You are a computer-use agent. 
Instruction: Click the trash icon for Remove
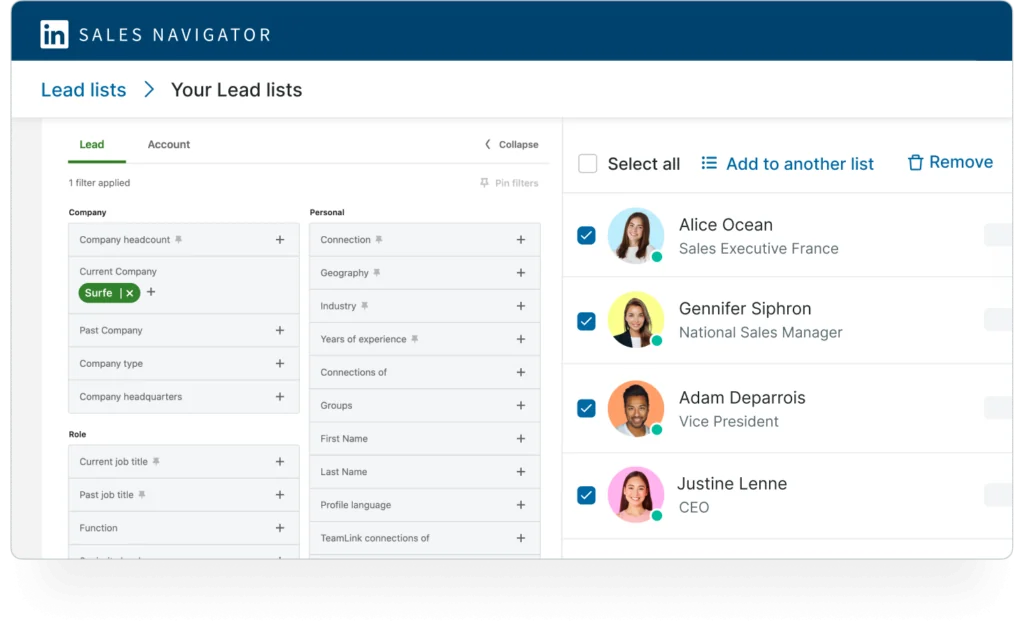click(x=914, y=163)
